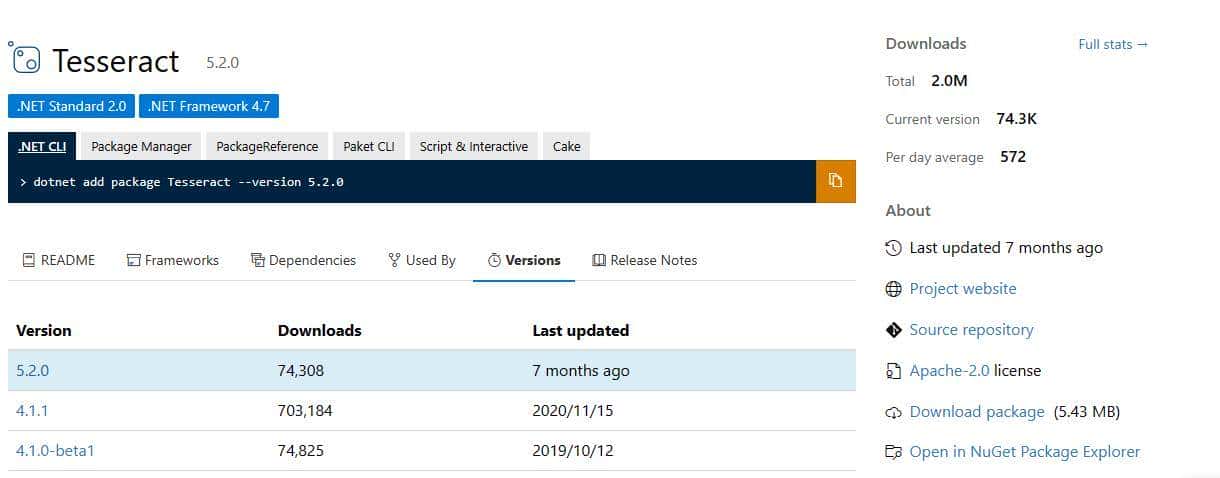
Task: Select the .NET CLI tab
Action: tap(42, 146)
